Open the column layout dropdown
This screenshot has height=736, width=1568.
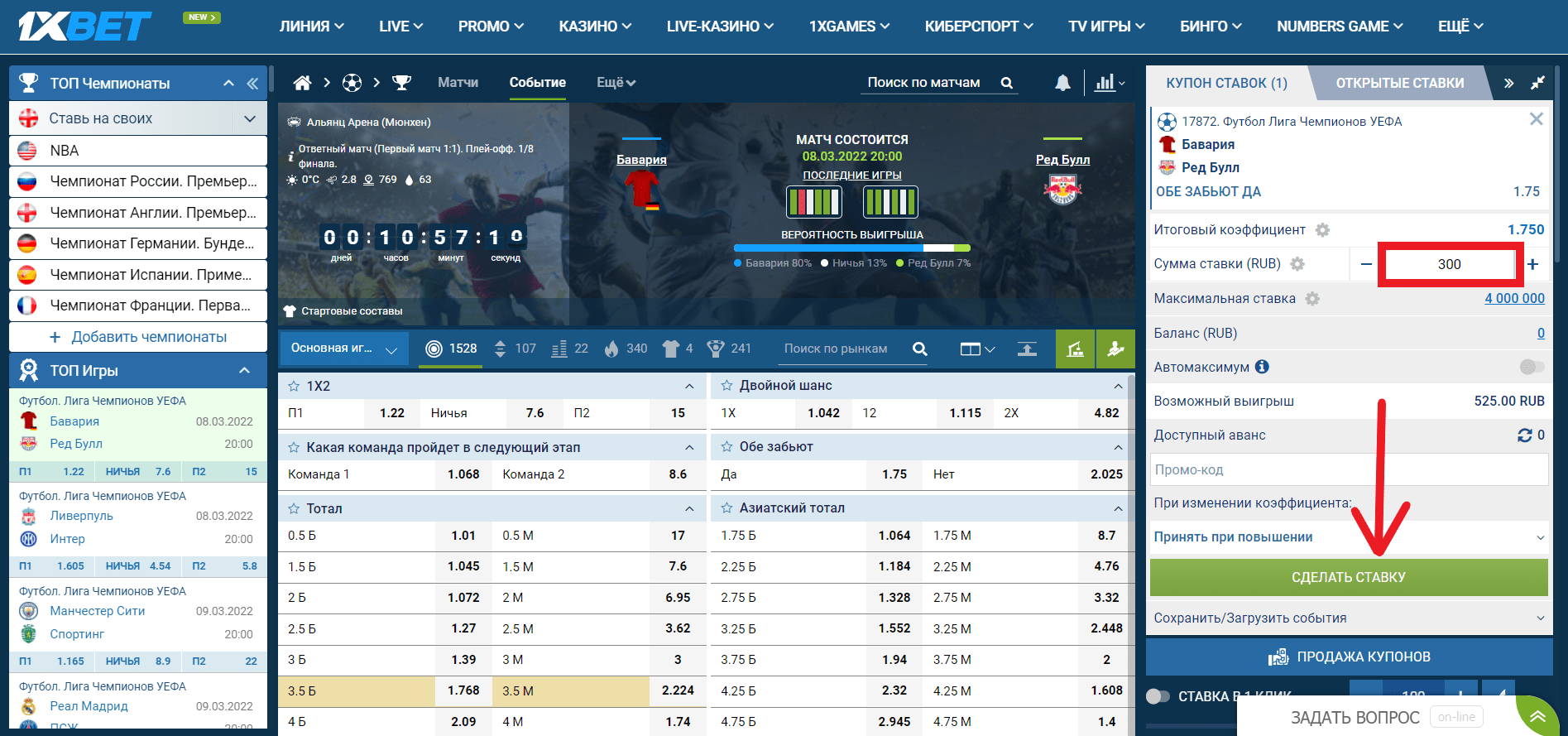pos(977,349)
